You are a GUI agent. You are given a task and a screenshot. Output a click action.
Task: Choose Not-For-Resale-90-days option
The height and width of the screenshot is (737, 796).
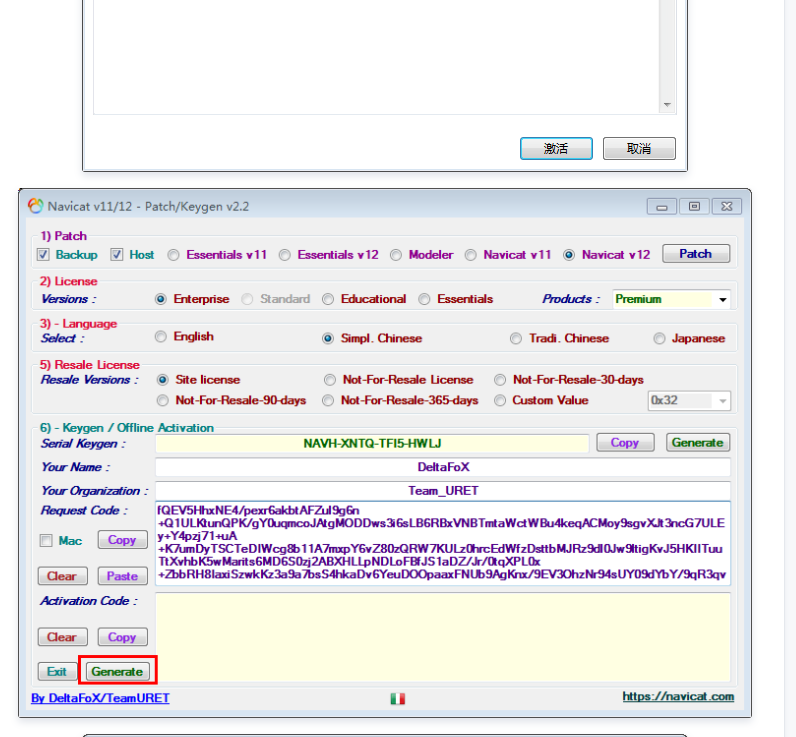(x=162, y=400)
